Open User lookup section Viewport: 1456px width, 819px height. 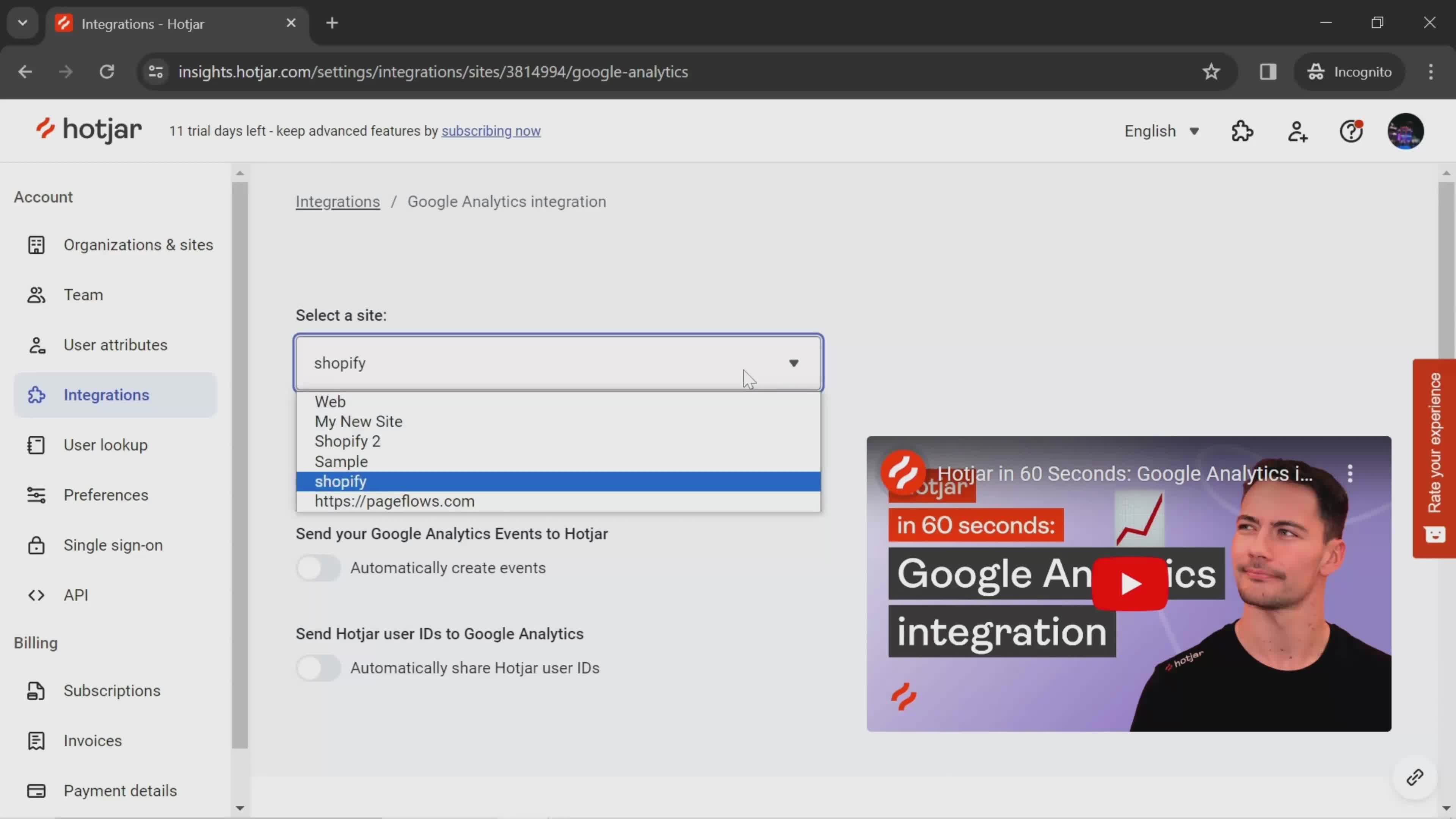tap(105, 444)
